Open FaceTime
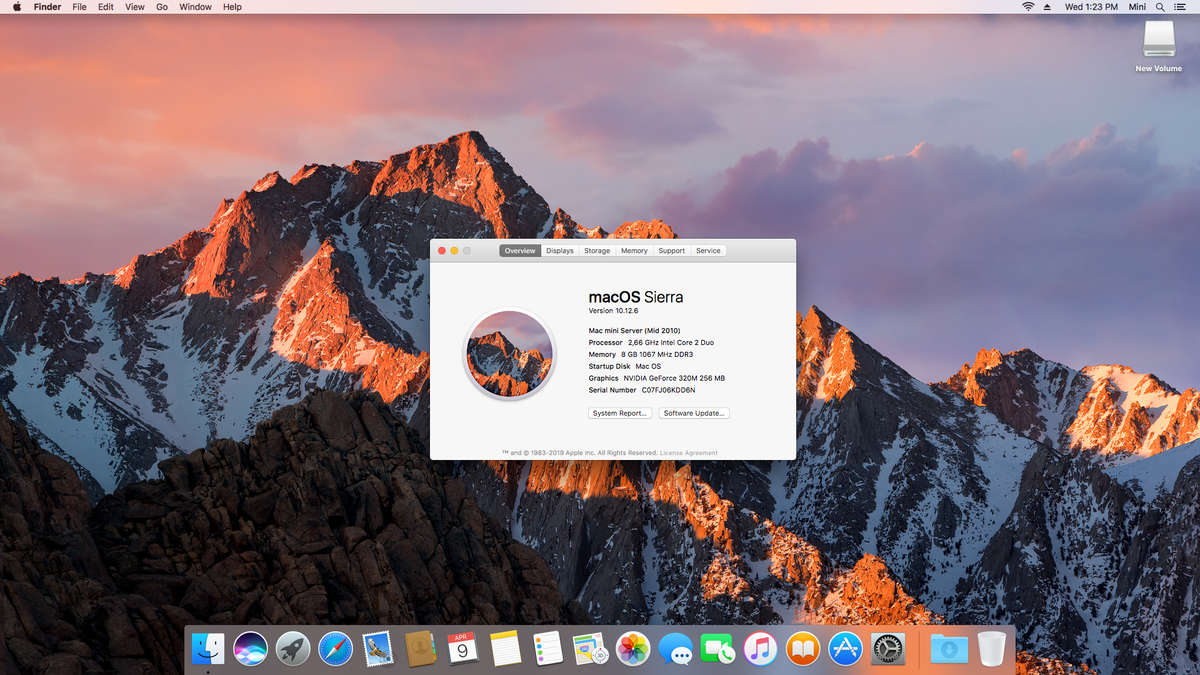The image size is (1200, 675). click(718, 649)
